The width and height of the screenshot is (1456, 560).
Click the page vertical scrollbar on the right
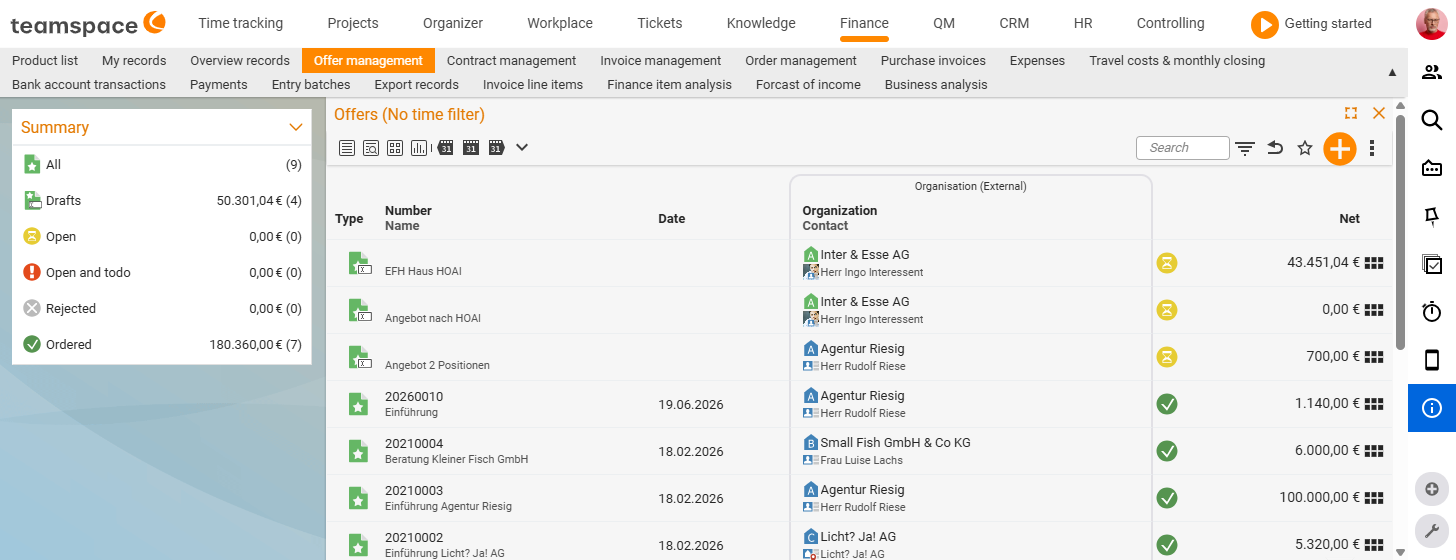1400,232
